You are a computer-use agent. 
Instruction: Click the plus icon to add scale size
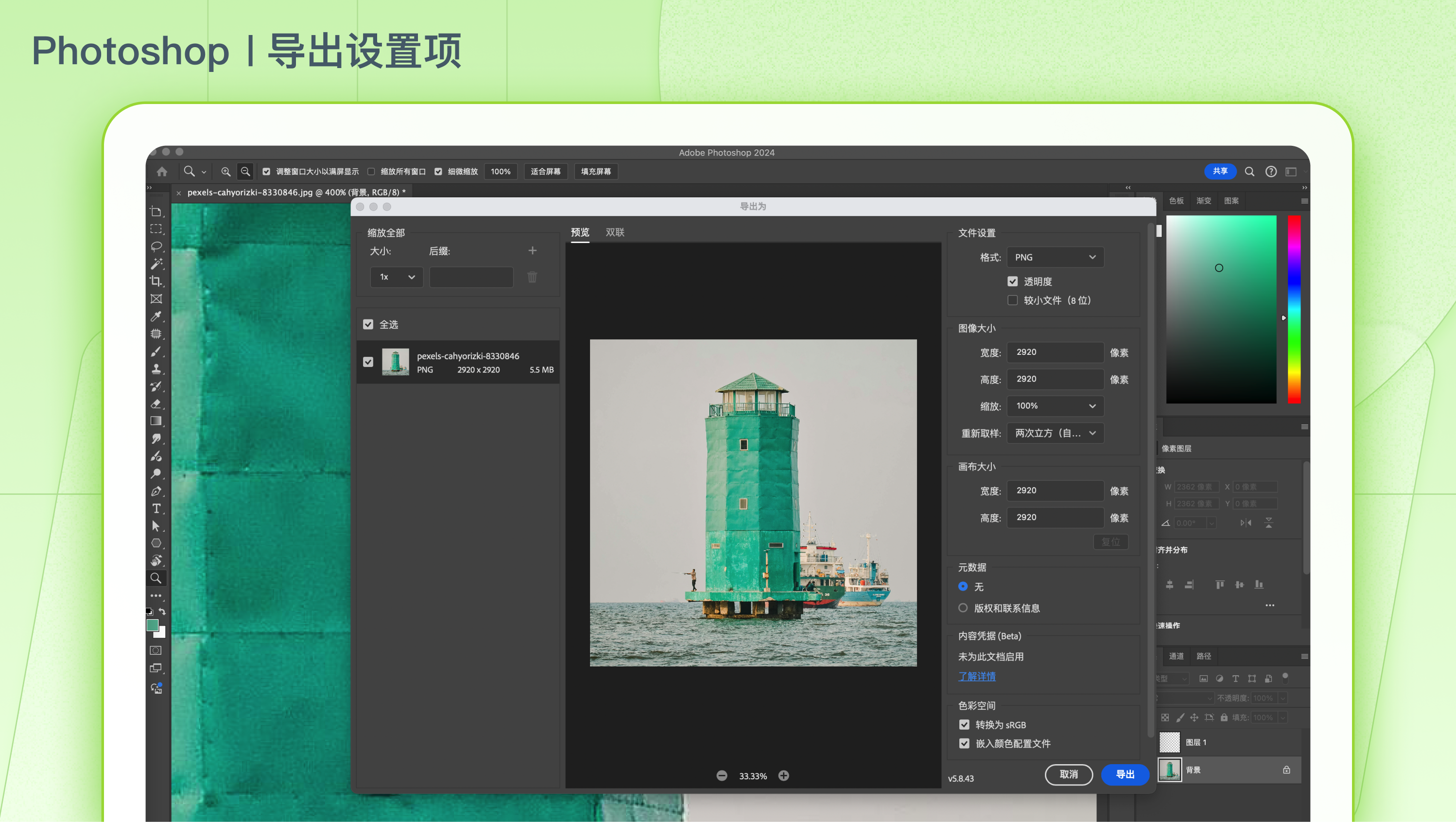[533, 250]
